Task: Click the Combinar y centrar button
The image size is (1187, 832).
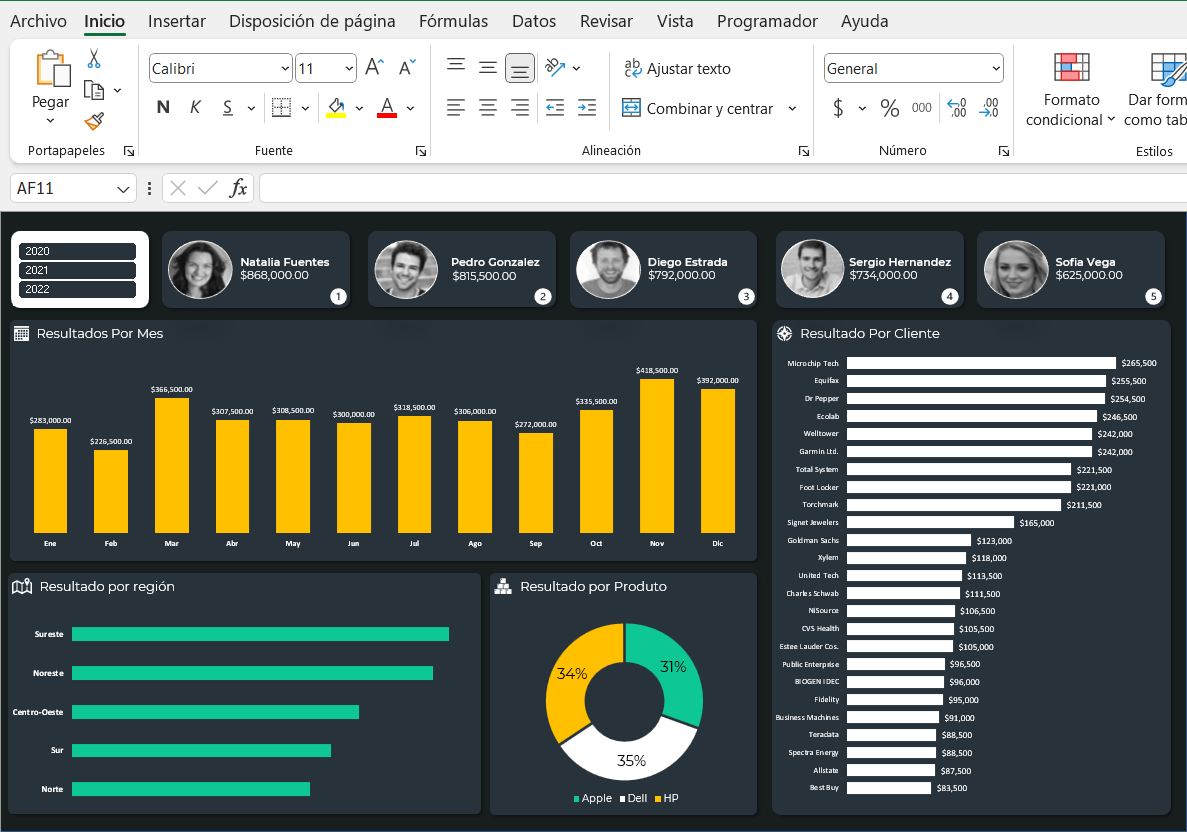Action: pyautogui.click(x=698, y=108)
